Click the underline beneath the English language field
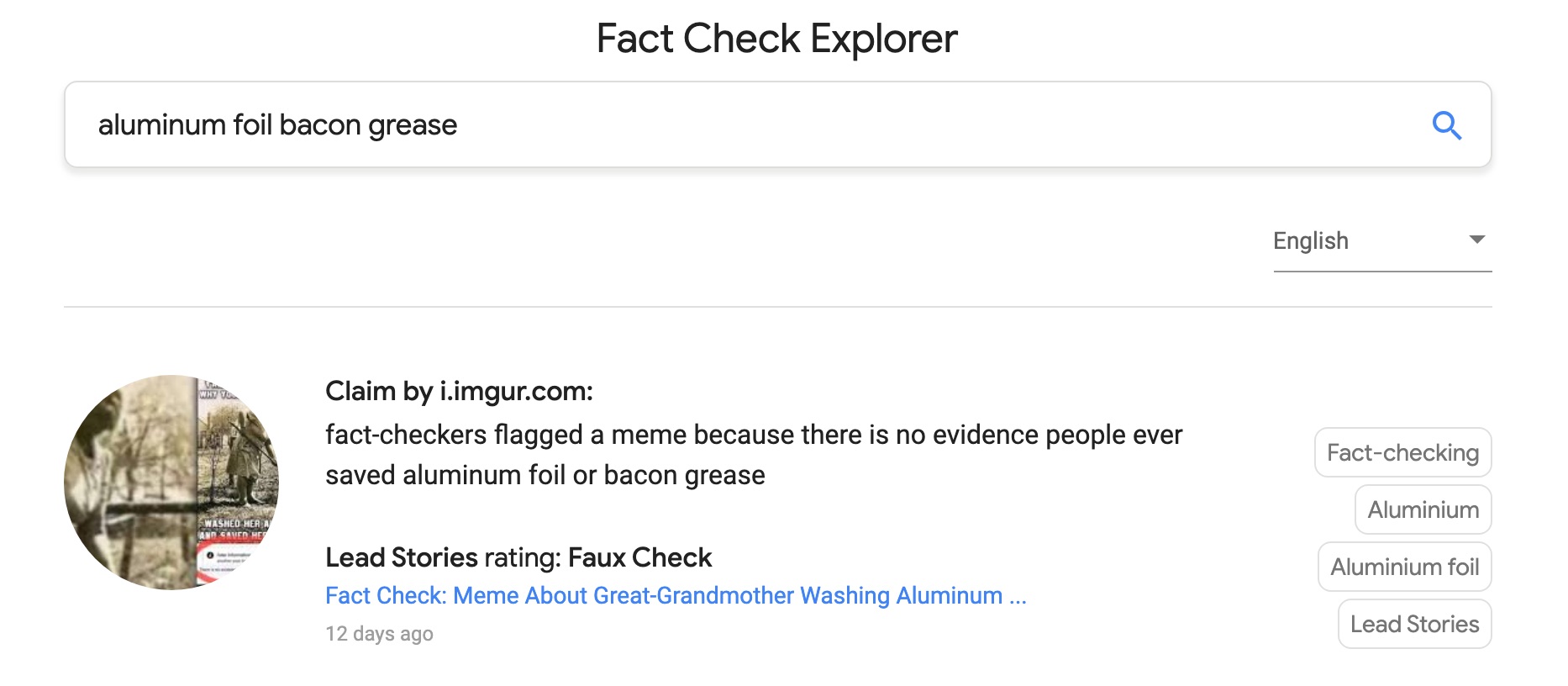Viewport: 1568px width, 686px height. (1382, 272)
